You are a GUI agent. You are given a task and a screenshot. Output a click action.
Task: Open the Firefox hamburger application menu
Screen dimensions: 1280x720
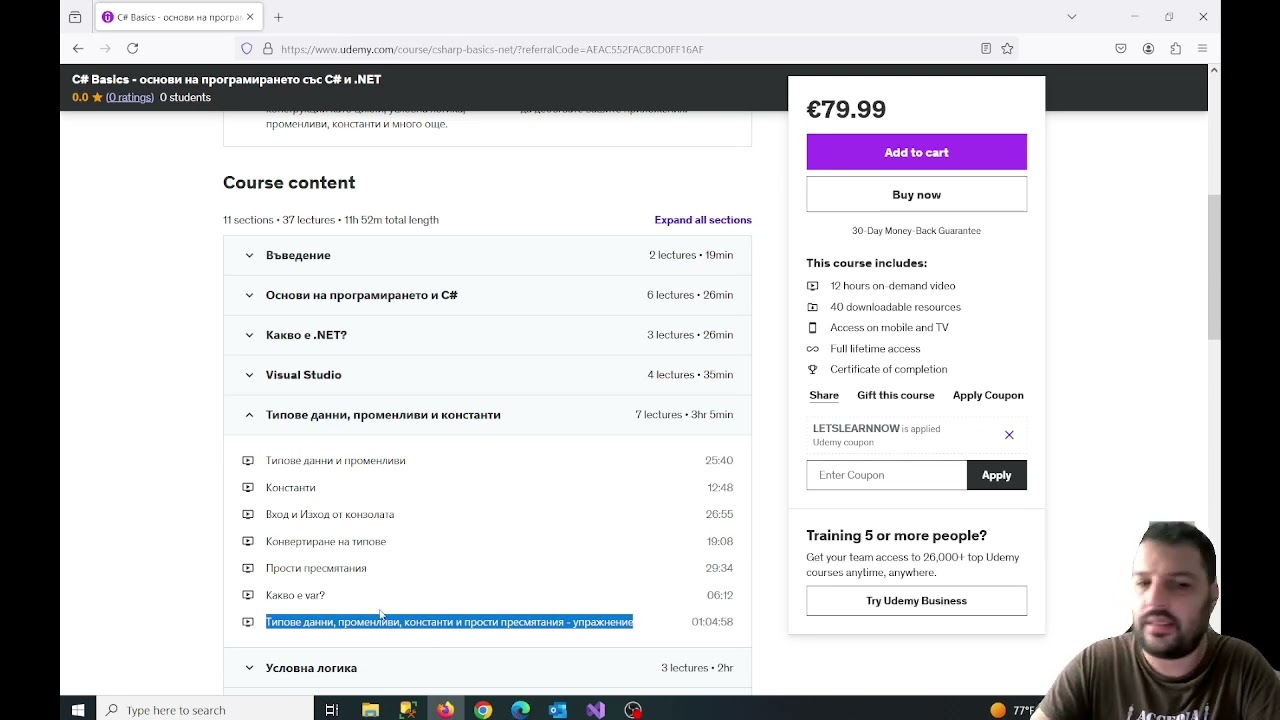pyautogui.click(x=1202, y=49)
